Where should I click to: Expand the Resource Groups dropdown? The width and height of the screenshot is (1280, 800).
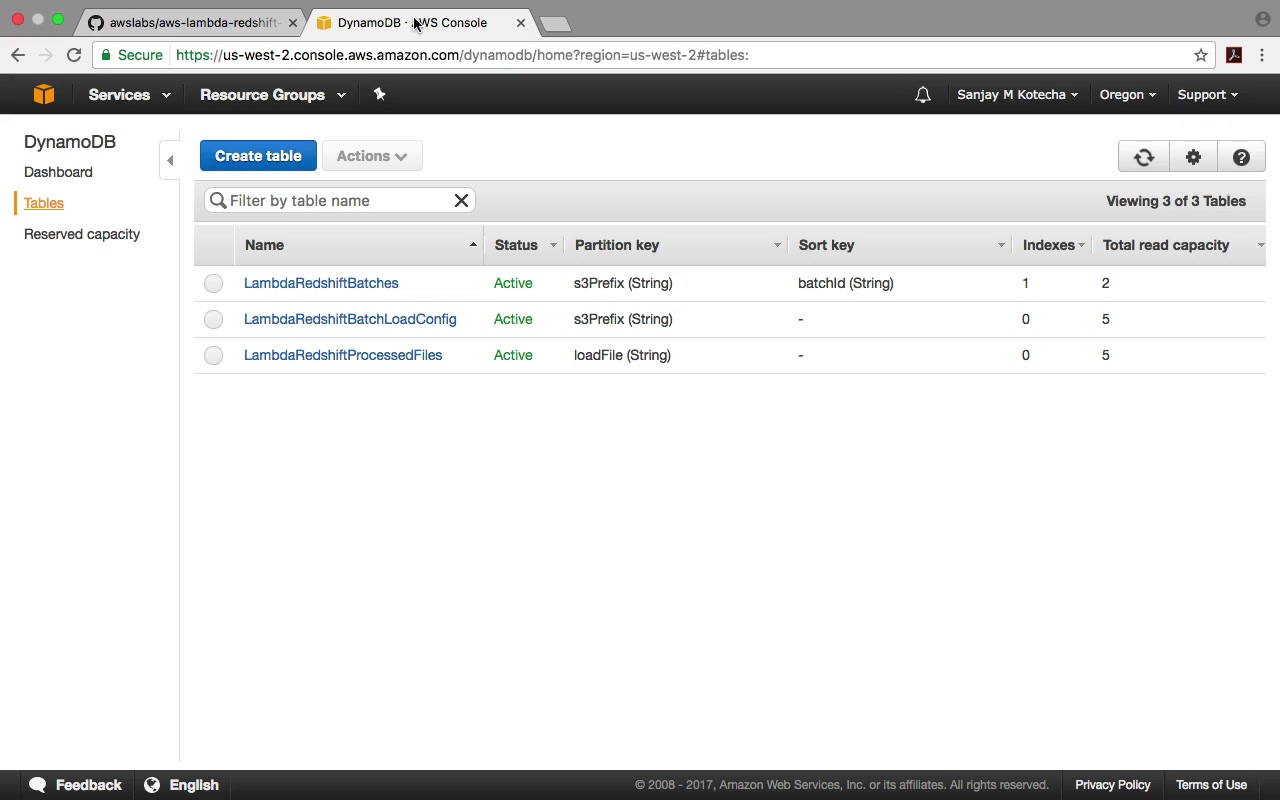(x=273, y=95)
